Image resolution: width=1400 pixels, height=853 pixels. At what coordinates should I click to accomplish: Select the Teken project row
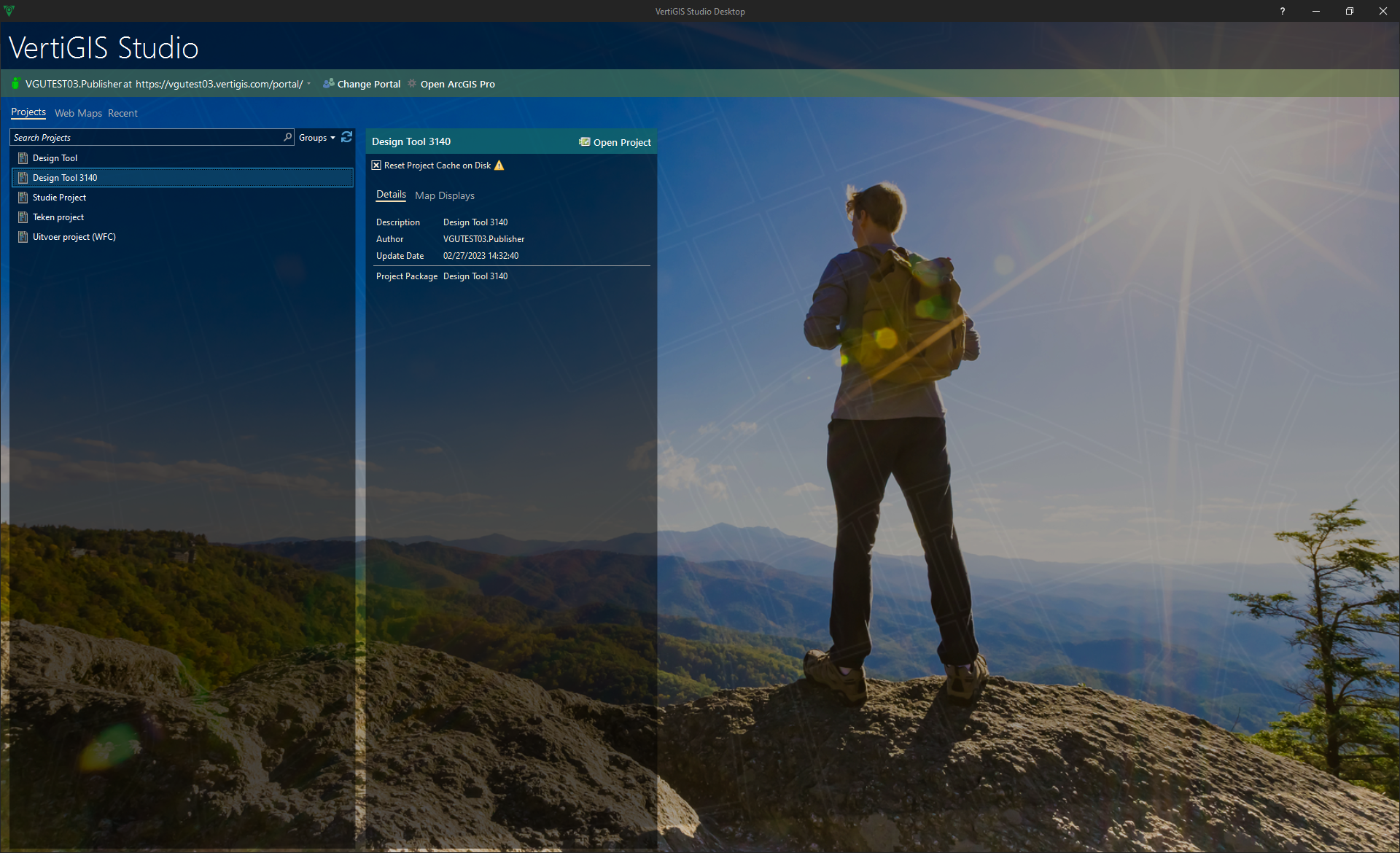tap(182, 217)
